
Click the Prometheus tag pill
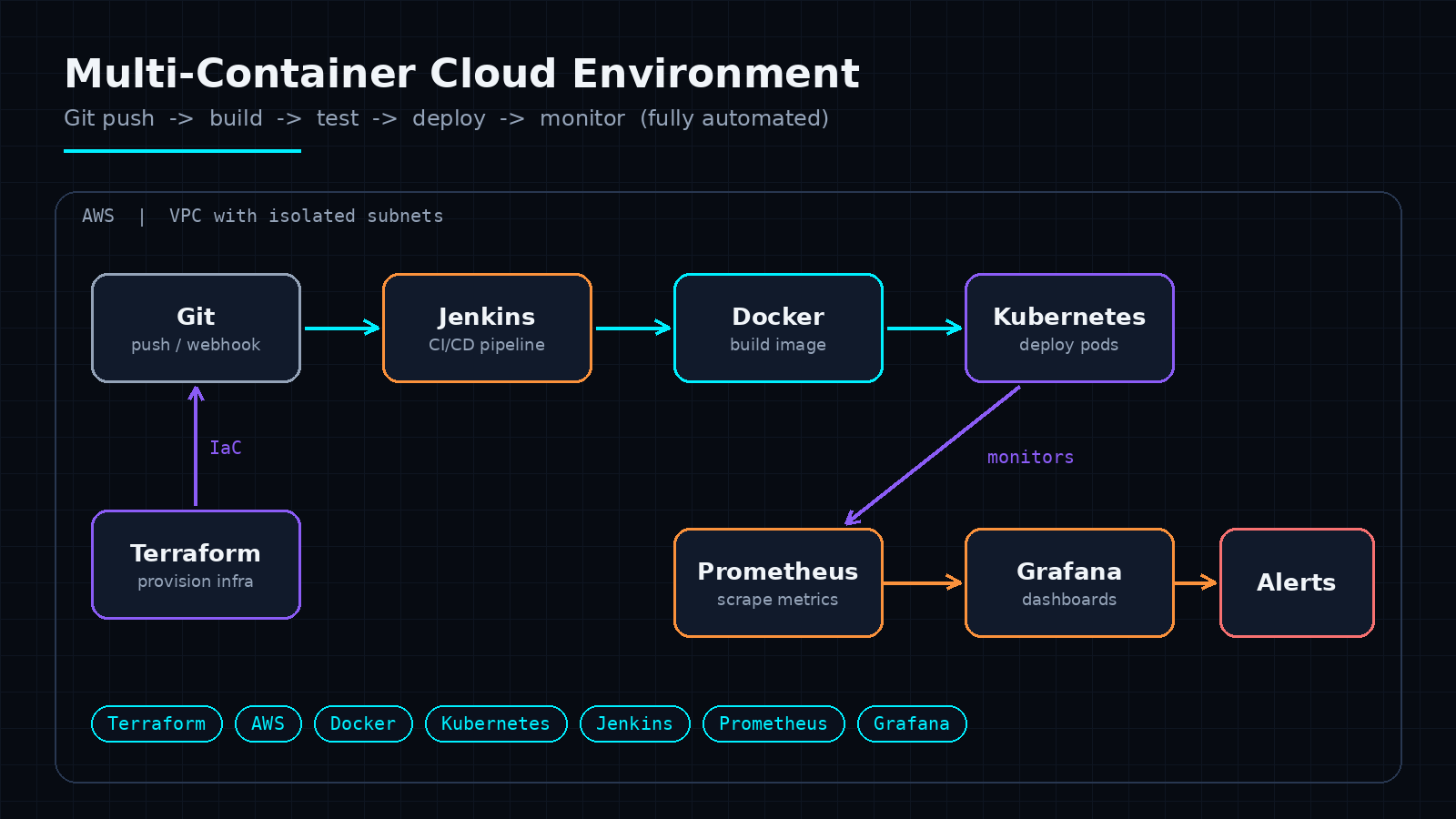coord(773,723)
